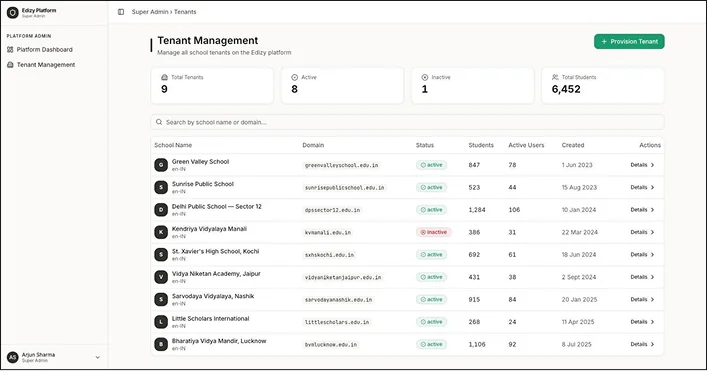This screenshot has width=707, height=371.
Task: Open Details for Delhi Public School
Action: click(642, 210)
